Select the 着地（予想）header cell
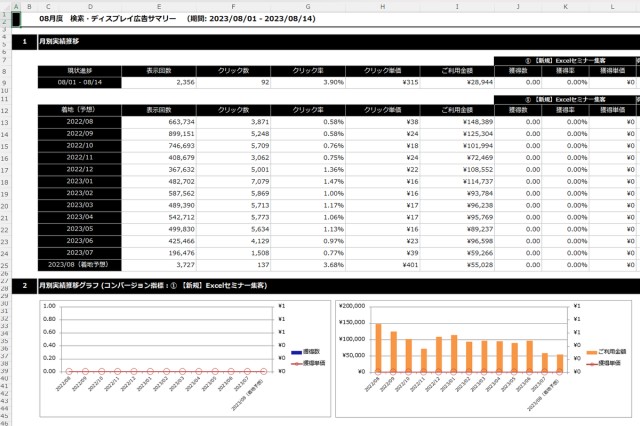Screen dimensions: 640x426 [80, 110]
